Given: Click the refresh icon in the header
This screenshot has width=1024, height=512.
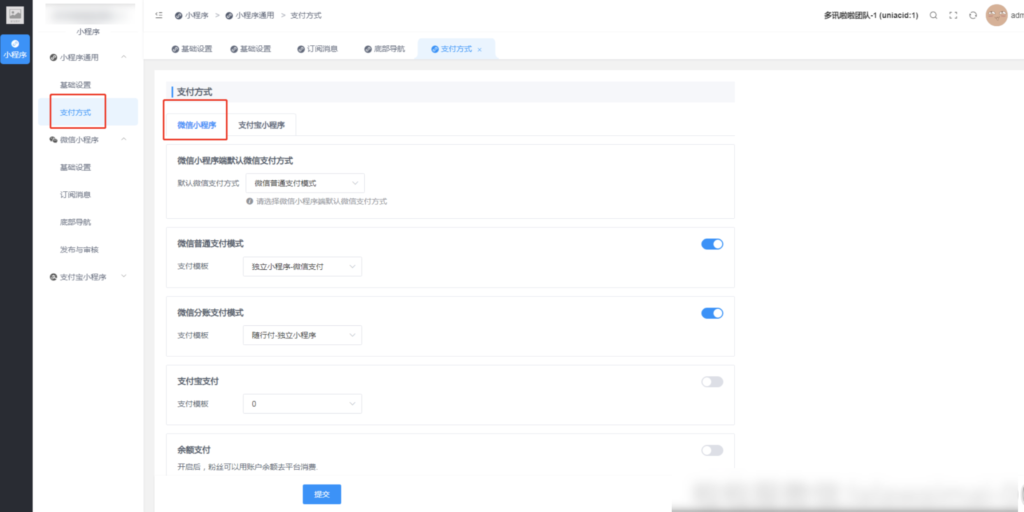Looking at the screenshot, I should coord(973,15).
